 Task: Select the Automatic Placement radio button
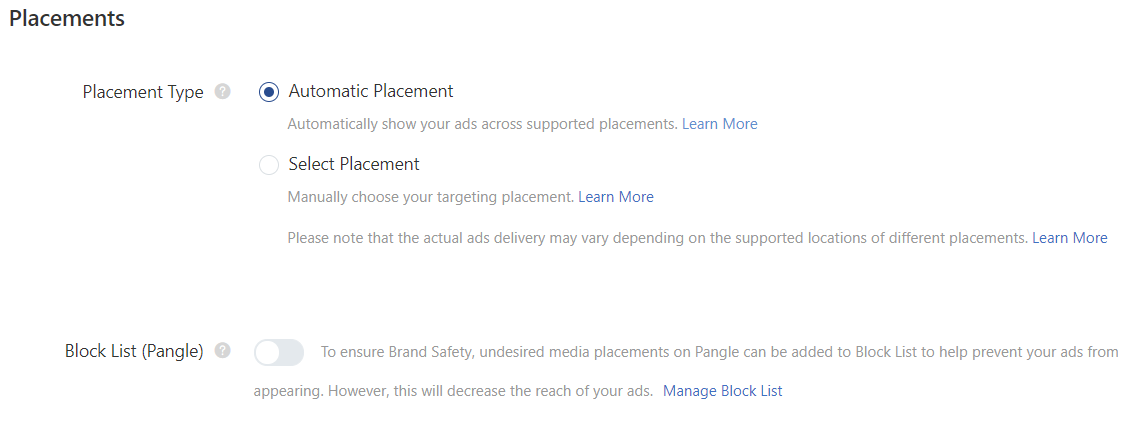point(268,92)
